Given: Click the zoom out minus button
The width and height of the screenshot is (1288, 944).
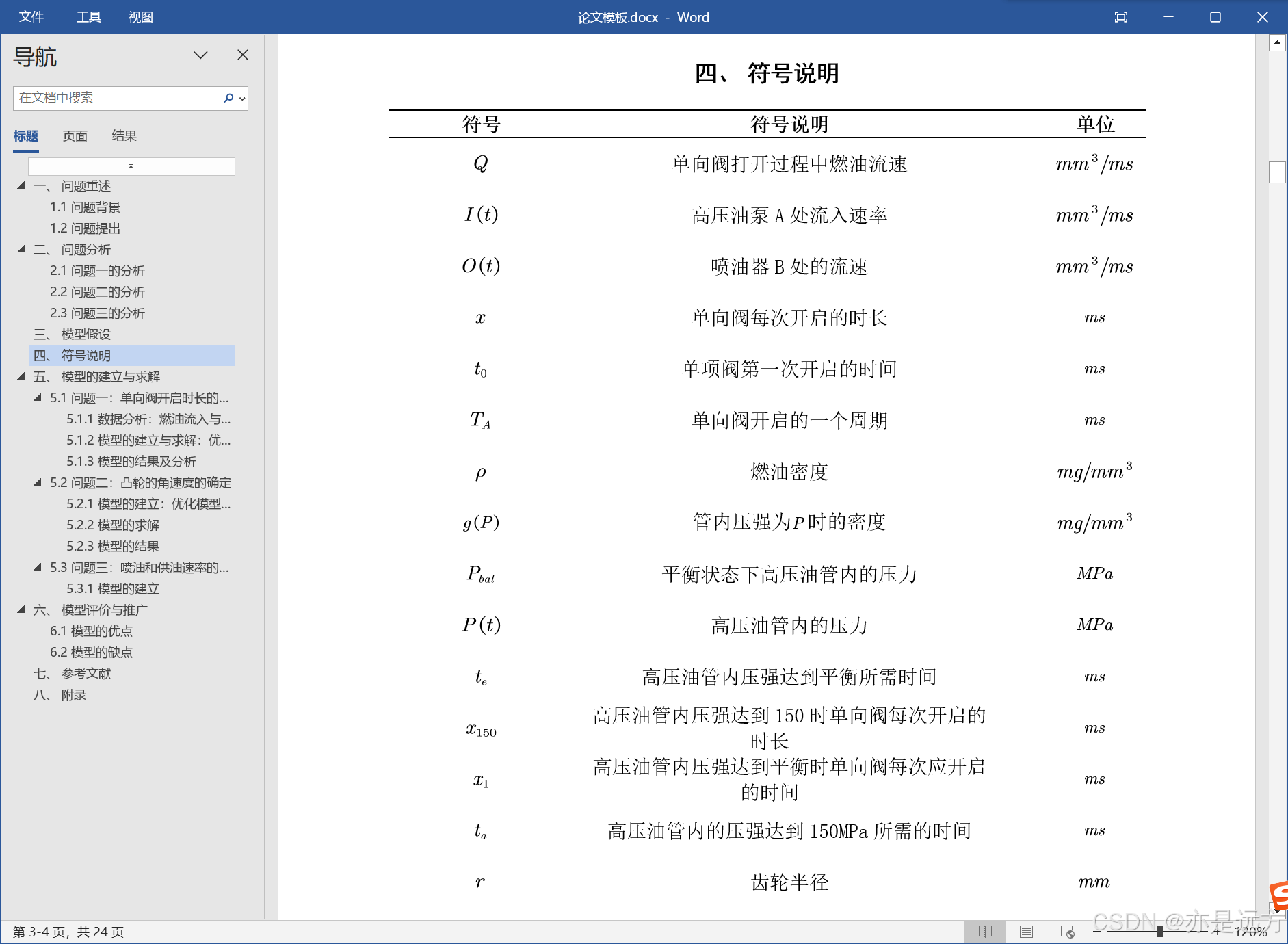Looking at the screenshot, I should (x=1097, y=932).
